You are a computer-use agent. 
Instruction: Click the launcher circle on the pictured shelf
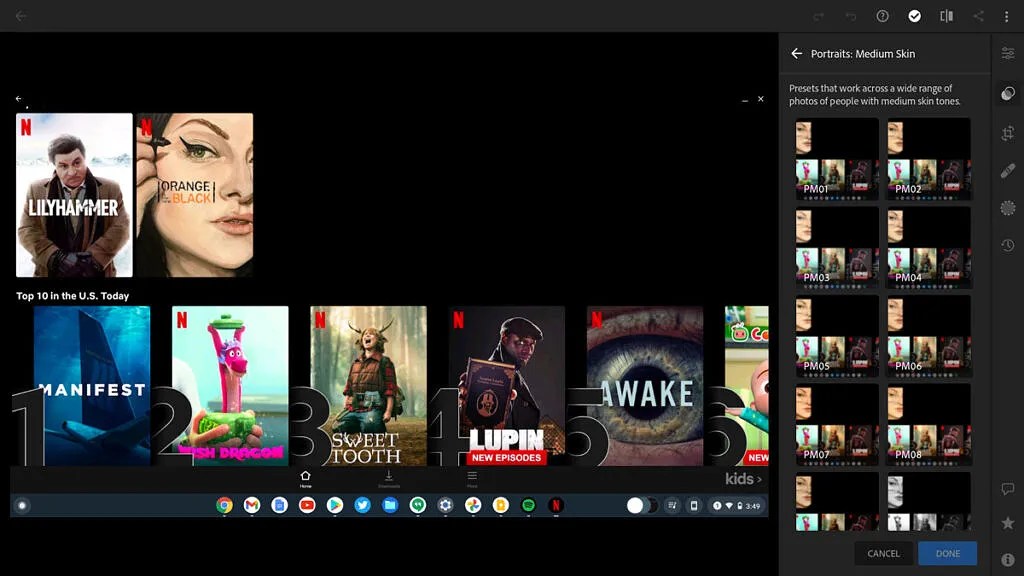click(22, 505)
